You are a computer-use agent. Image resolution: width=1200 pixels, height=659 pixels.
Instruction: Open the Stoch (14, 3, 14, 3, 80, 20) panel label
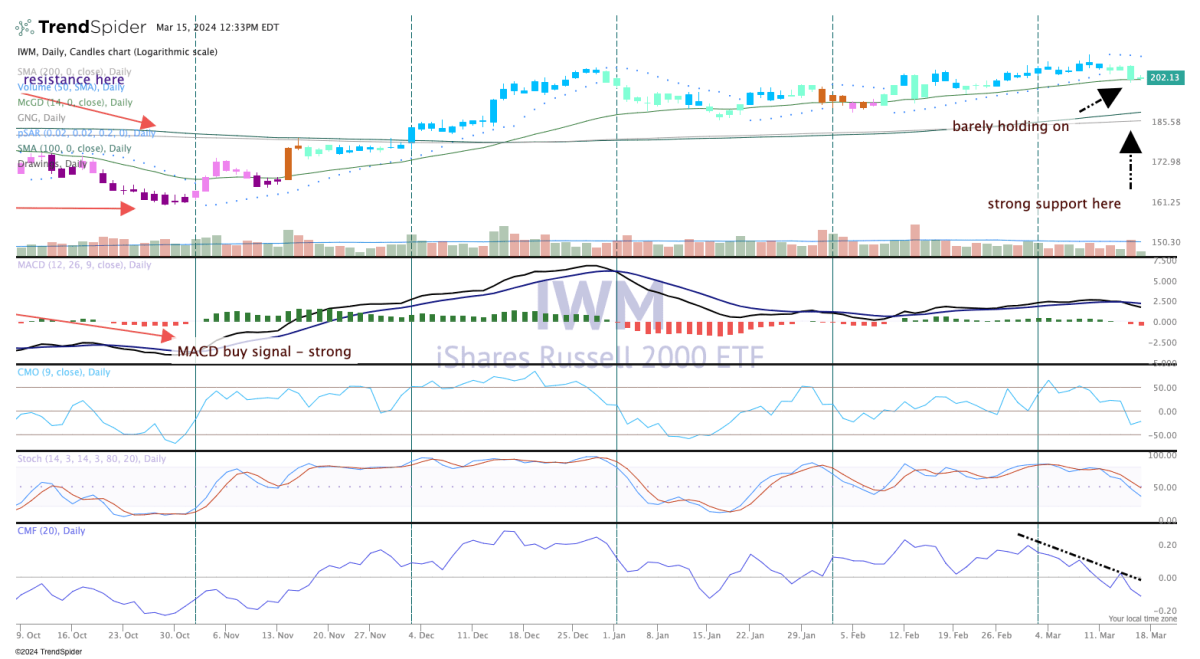click(x=90, y=458)
